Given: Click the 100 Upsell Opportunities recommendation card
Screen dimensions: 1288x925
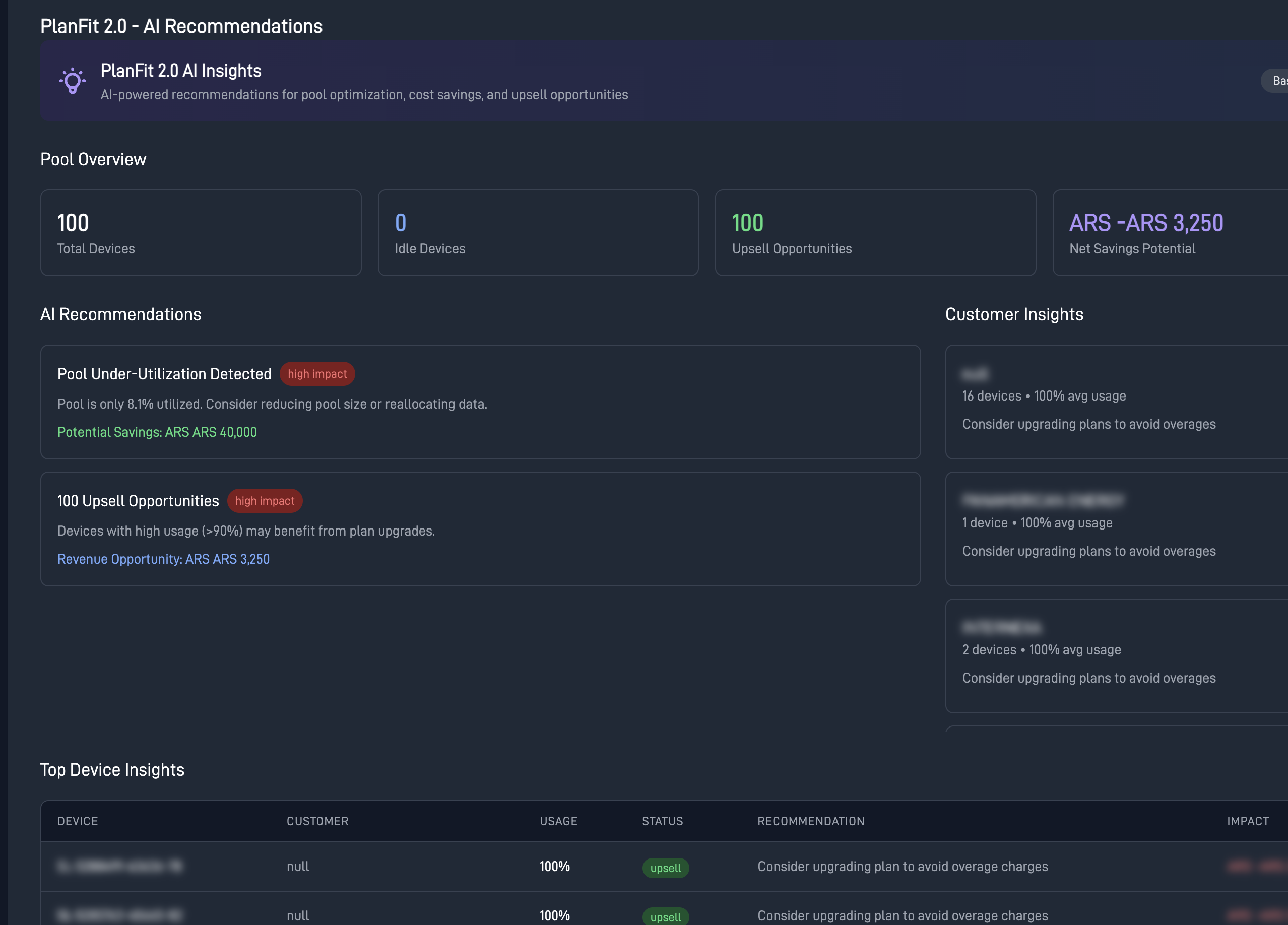Looking at the screenshot, I should click(480, 529).
